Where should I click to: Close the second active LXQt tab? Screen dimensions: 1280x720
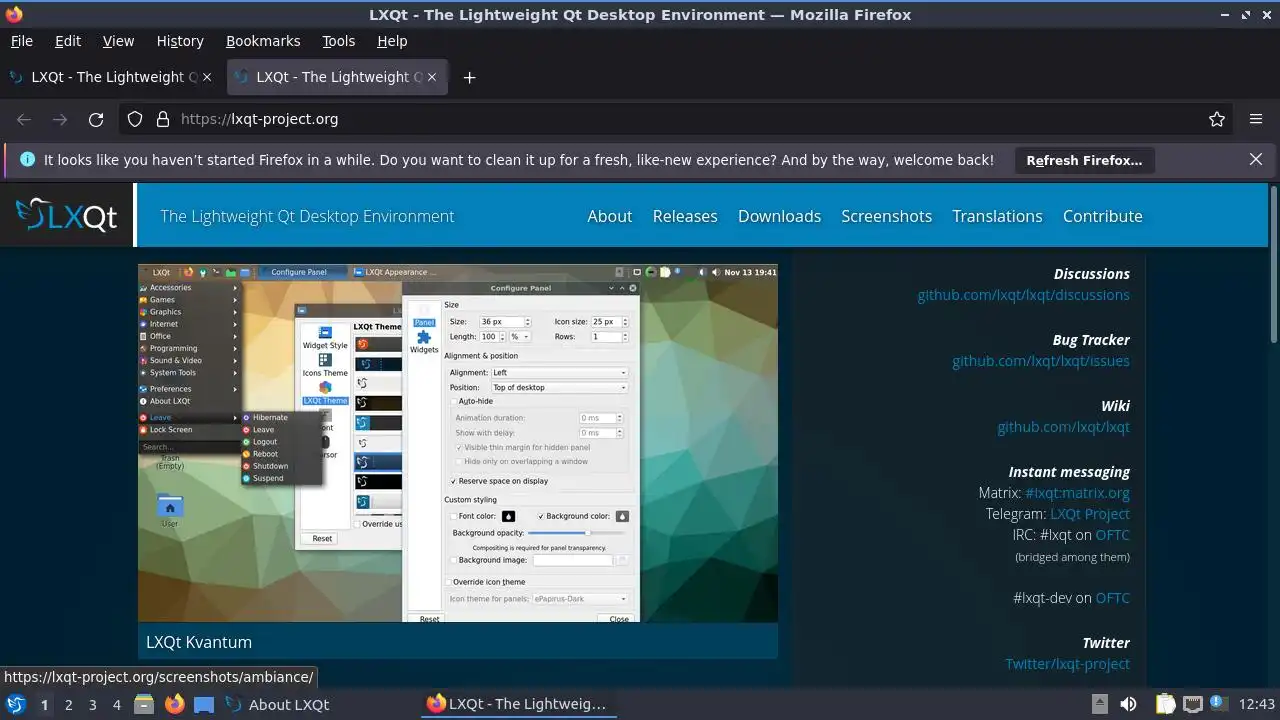pyautogui.click(x=432, y=77)
